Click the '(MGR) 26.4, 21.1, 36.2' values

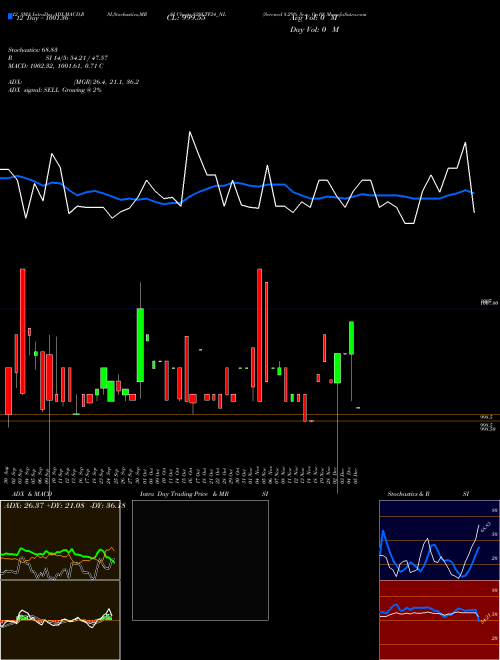click(106, 82)
